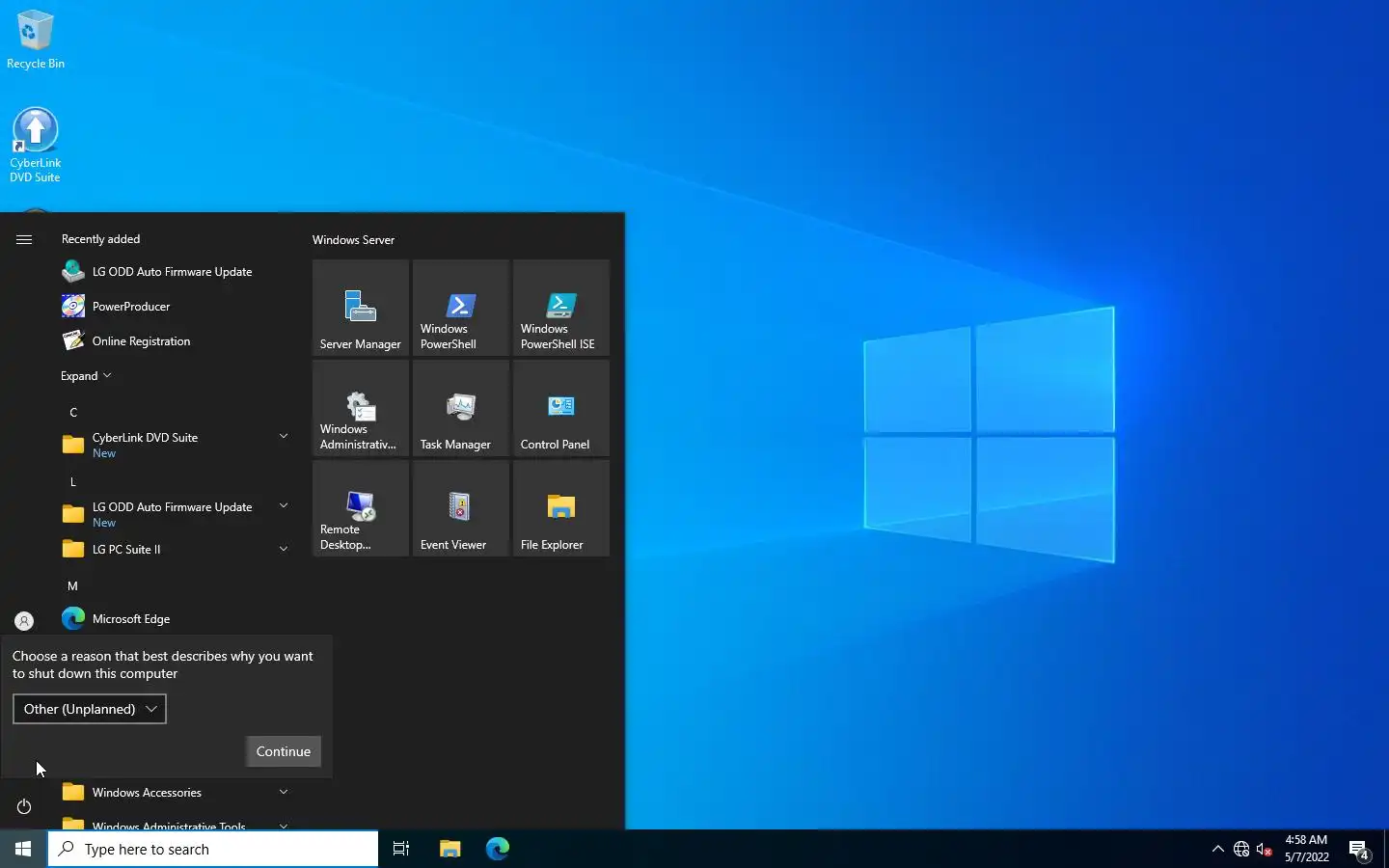Image resolution: width=1389 pixels, height=868 pixels.
Task: Click the letter M section header
Action: tap(73, 586)
